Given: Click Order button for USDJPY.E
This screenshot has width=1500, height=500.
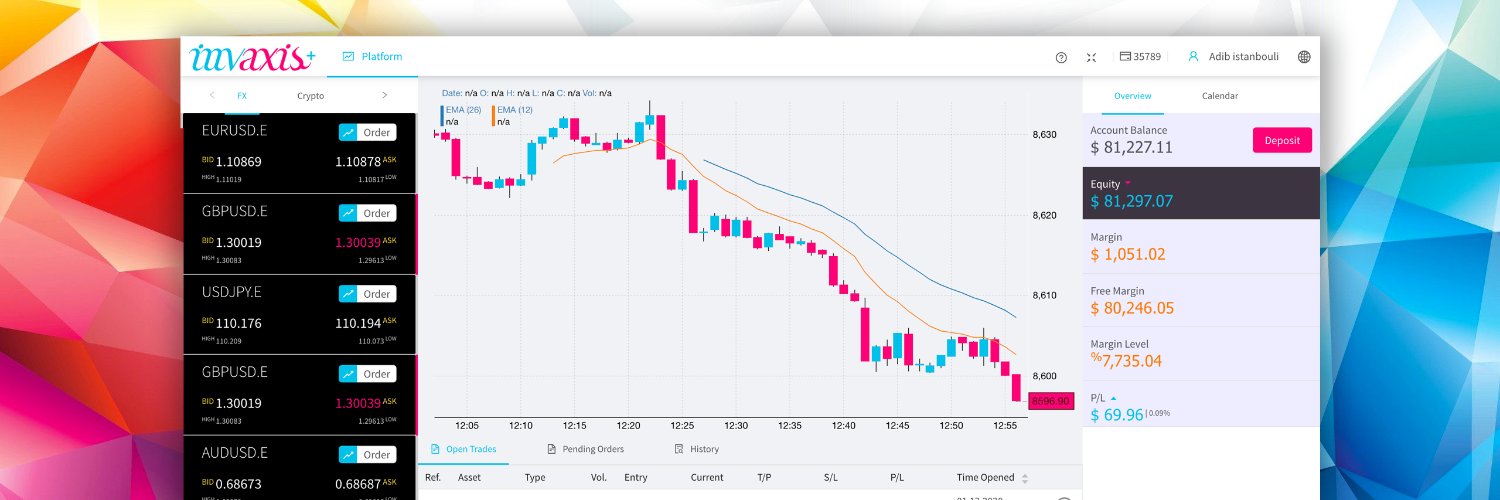Looking at the screenshot, I should [367, 294].
